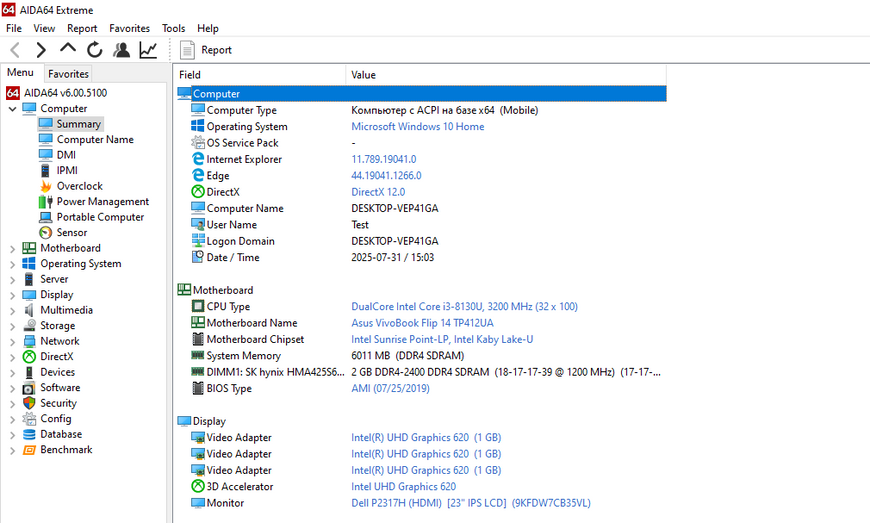Open the user Manage icon in toolbar
The height and width of the screenshot is (523, 870).
pos(122,50)
